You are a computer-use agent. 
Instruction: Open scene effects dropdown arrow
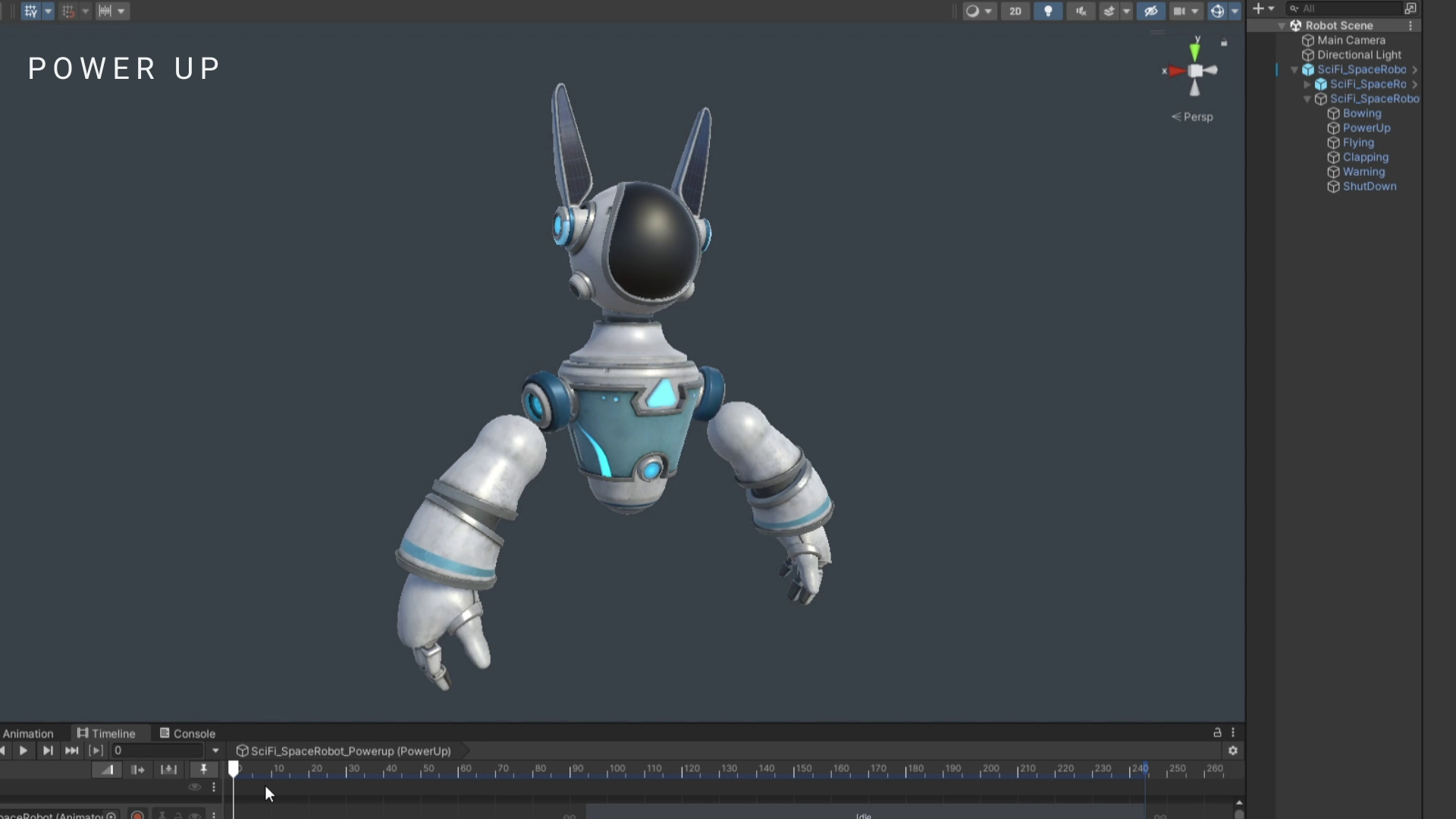[1126, 11]
